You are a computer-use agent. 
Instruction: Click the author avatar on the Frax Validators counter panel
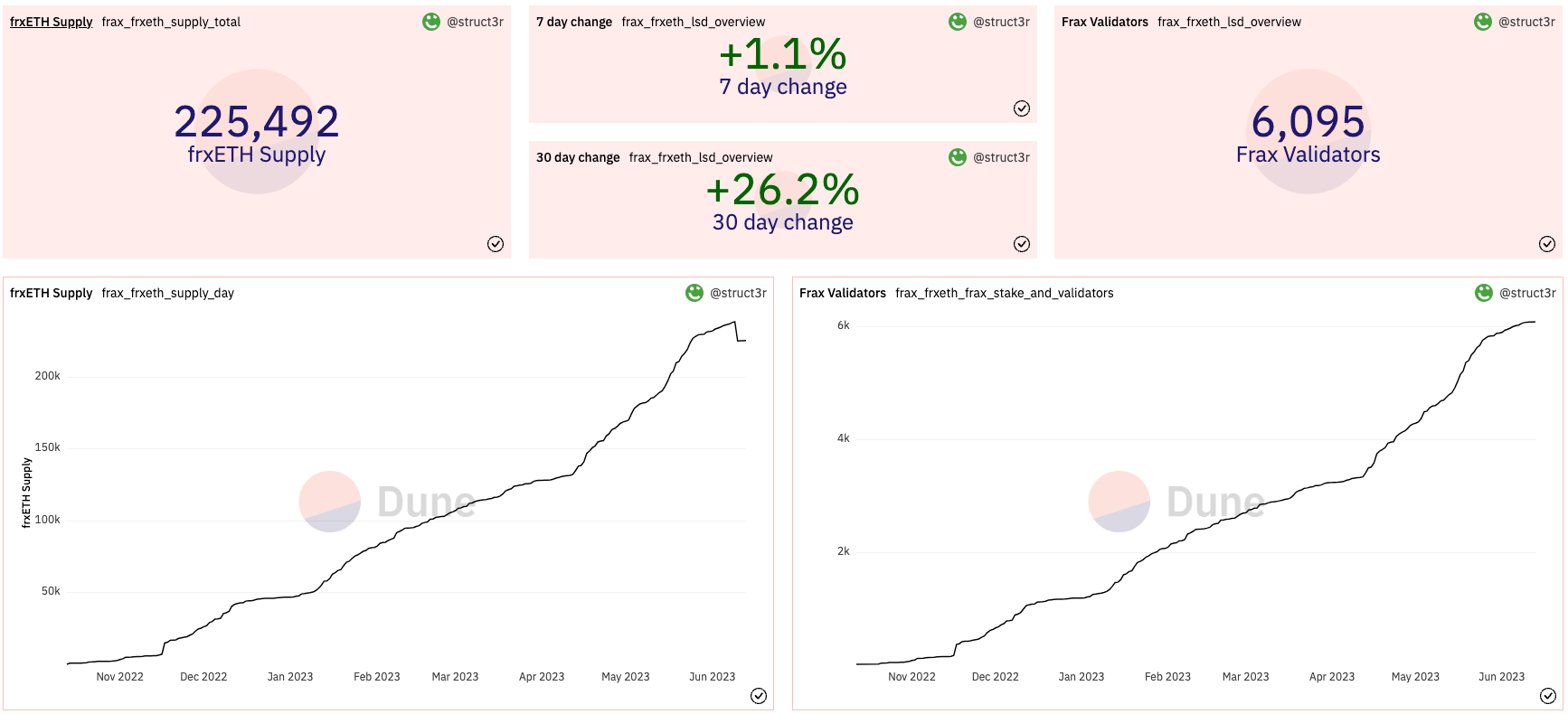1483,22
